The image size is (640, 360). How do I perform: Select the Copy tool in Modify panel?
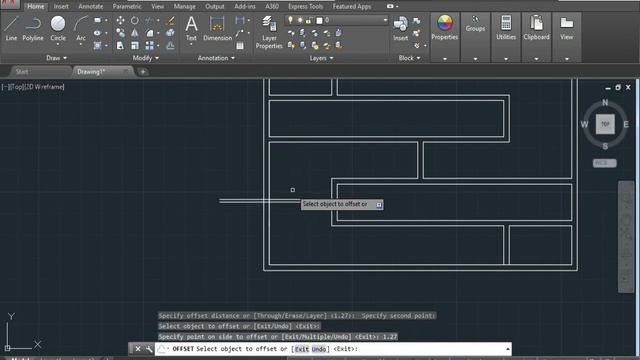[120, 33]
